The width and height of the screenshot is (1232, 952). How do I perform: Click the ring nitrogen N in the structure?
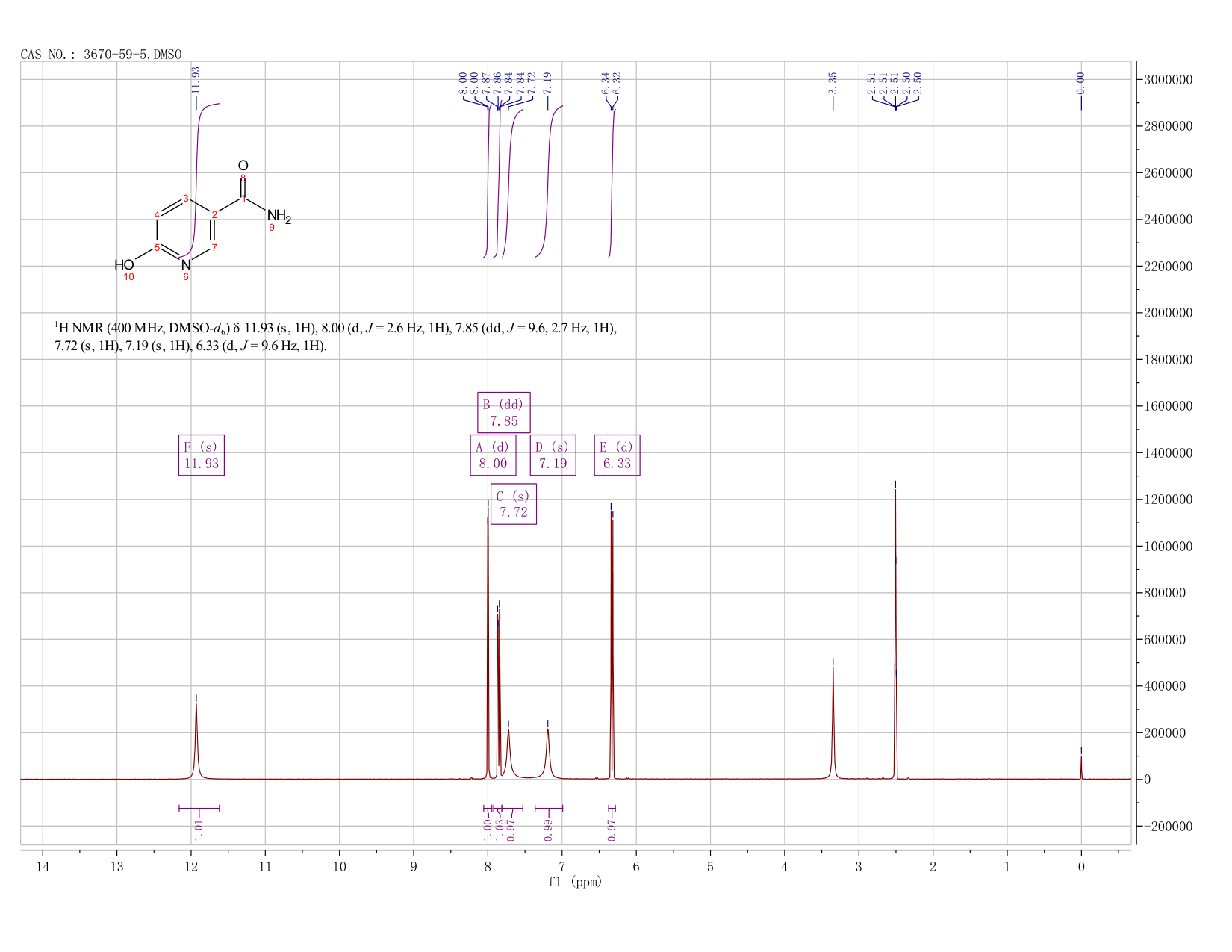[186, 265]
